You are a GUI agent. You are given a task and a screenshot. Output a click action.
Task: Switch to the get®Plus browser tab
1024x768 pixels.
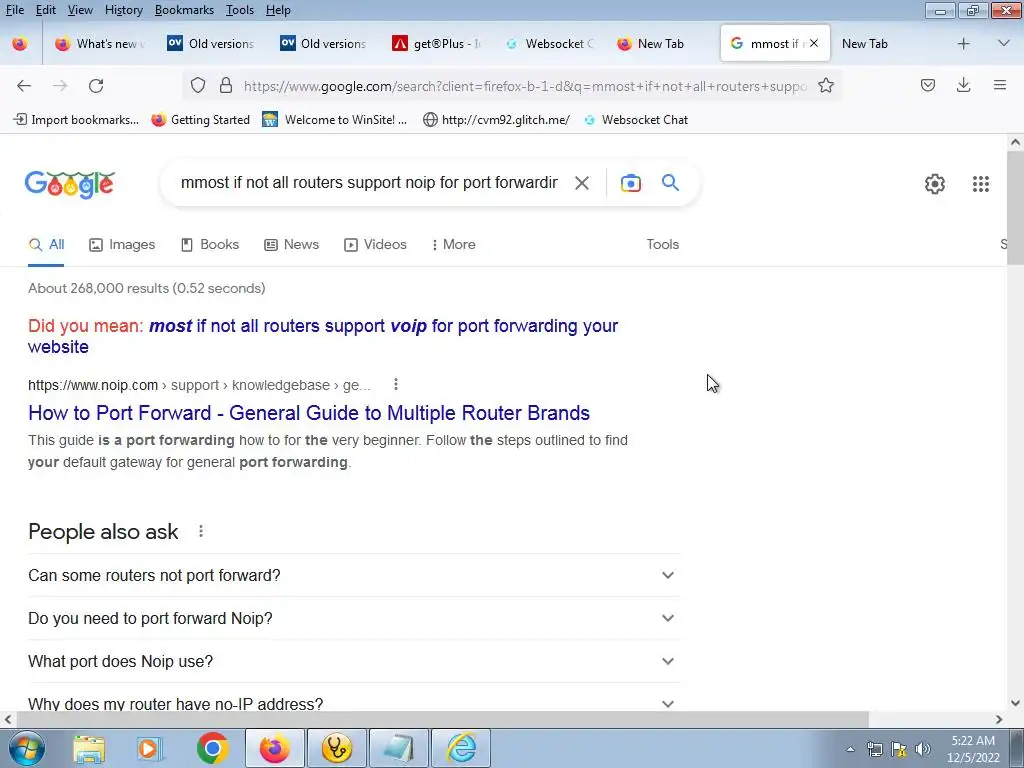coord(437,44)
